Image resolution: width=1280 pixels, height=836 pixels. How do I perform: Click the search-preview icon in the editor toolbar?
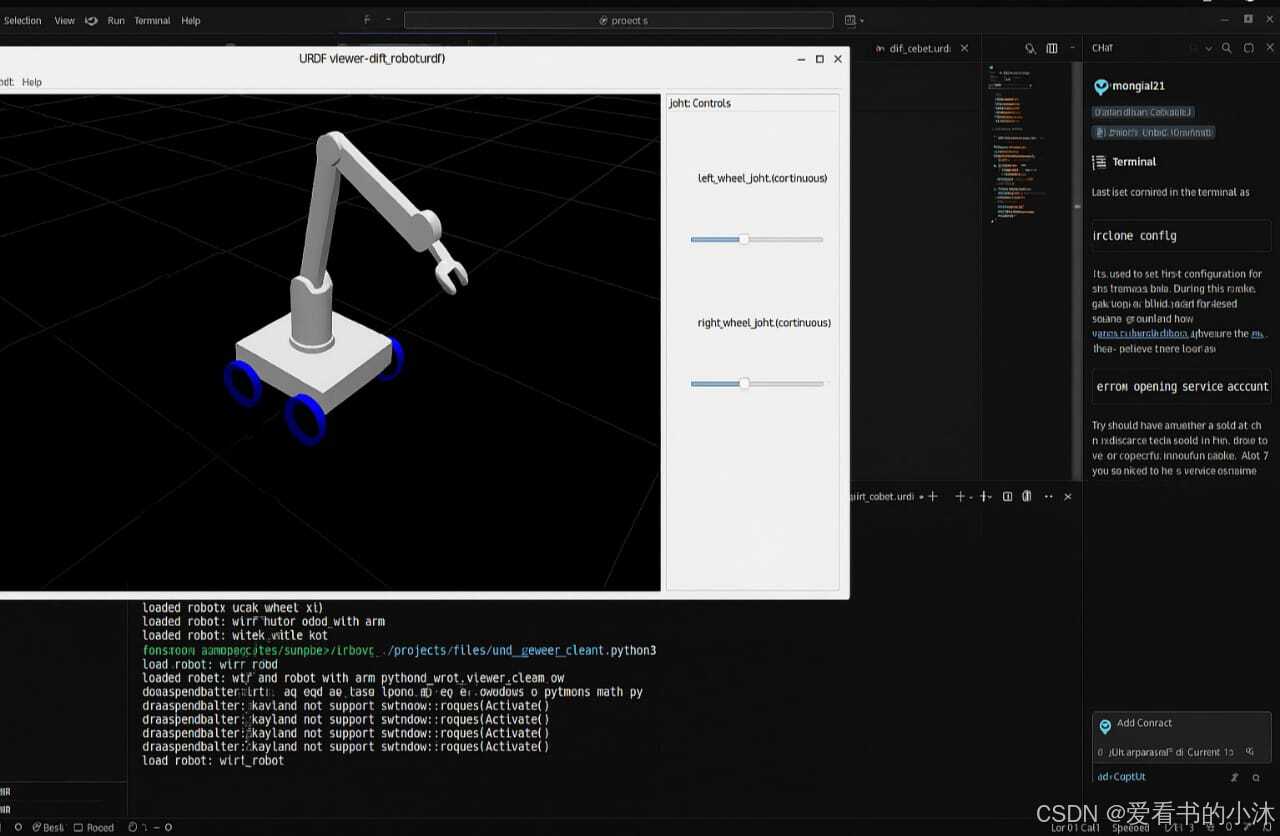tap(1031, 48)
